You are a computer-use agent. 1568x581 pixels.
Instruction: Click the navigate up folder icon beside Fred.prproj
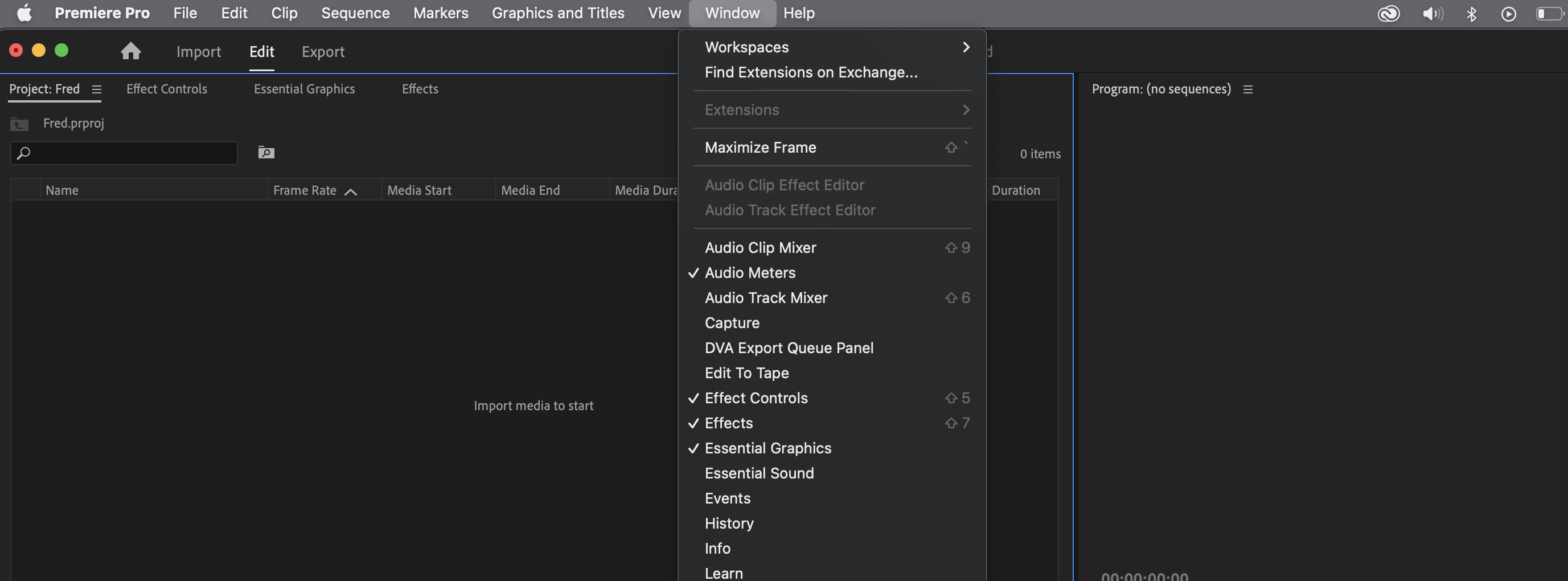[x=19, y=124]
